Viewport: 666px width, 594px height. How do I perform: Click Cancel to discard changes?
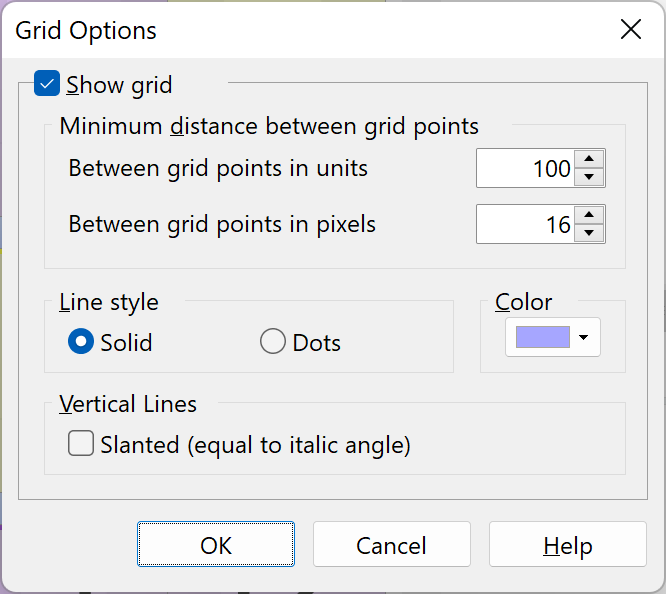click(392, 544)
